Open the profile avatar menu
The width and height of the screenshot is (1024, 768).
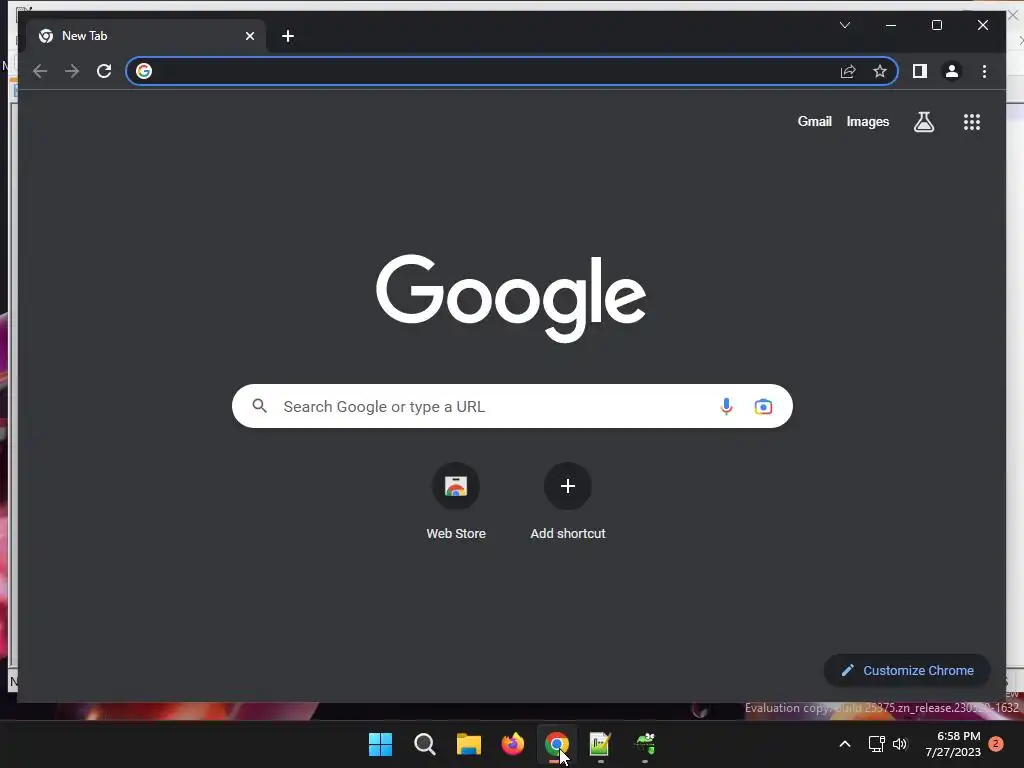click(x=952, y=71)
